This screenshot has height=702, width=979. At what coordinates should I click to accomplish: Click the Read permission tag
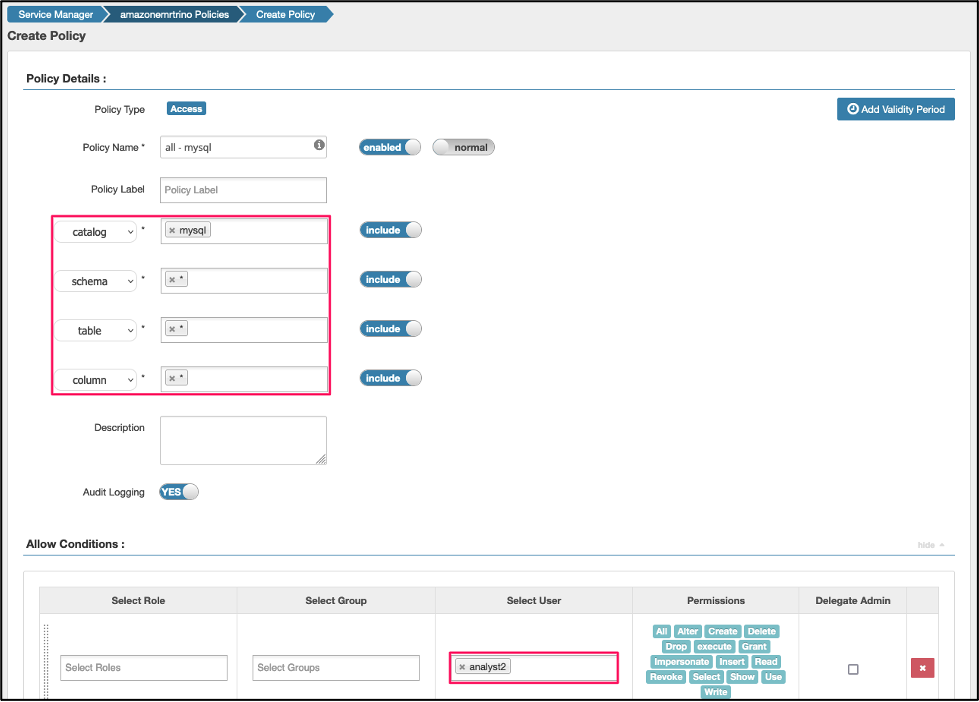click(x=765, y=661)
